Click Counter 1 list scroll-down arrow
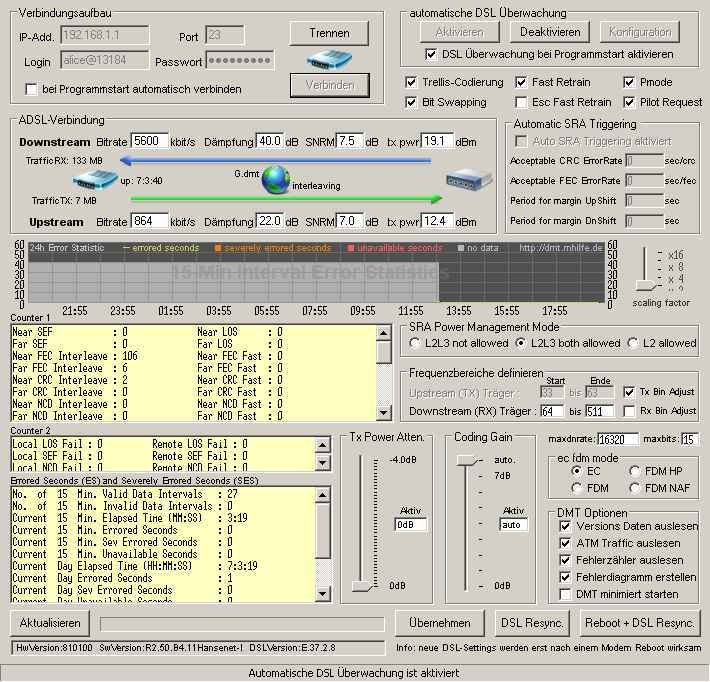 pyautogui.click(x=385, y=416)
